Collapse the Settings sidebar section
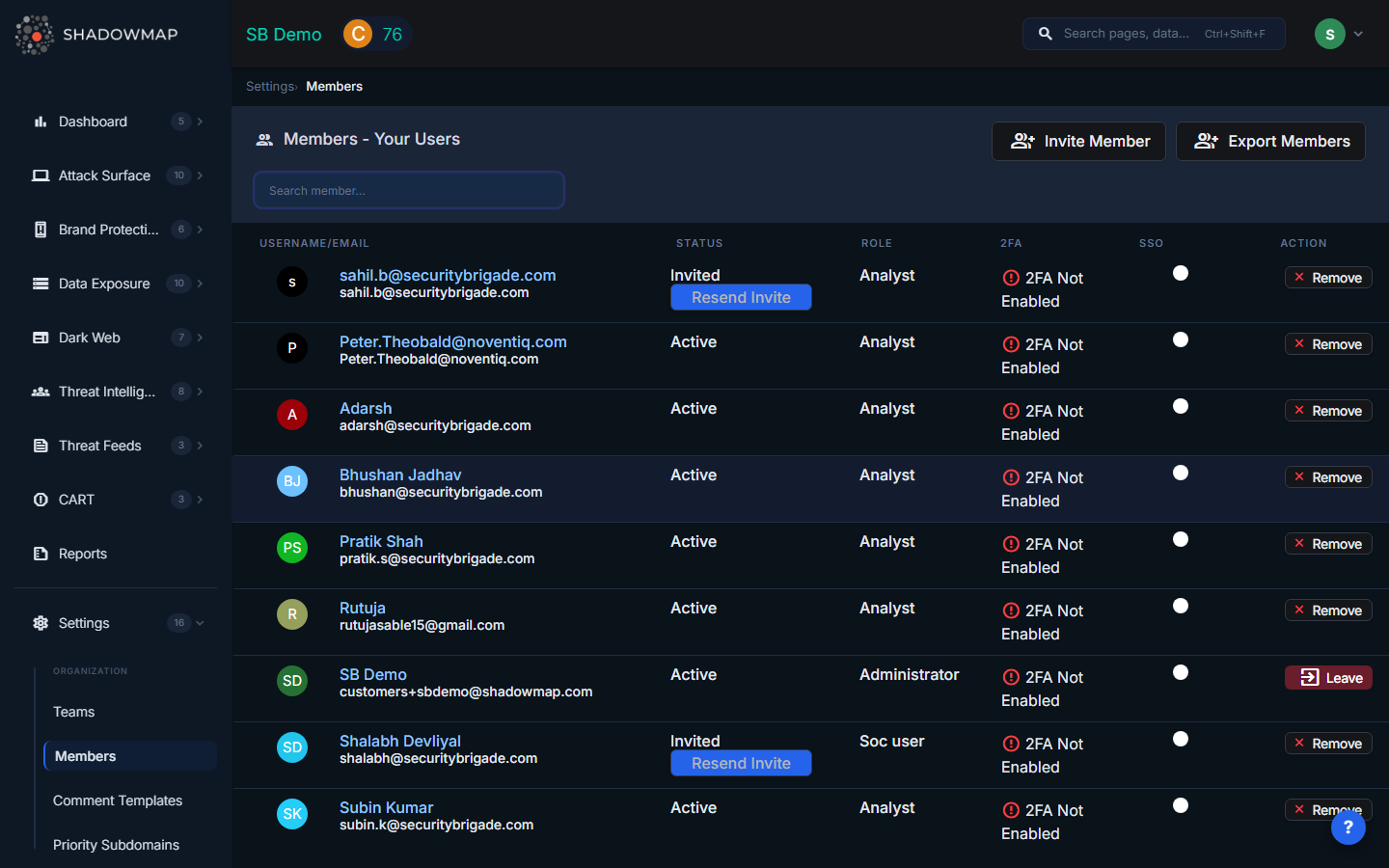 (200, 623)
